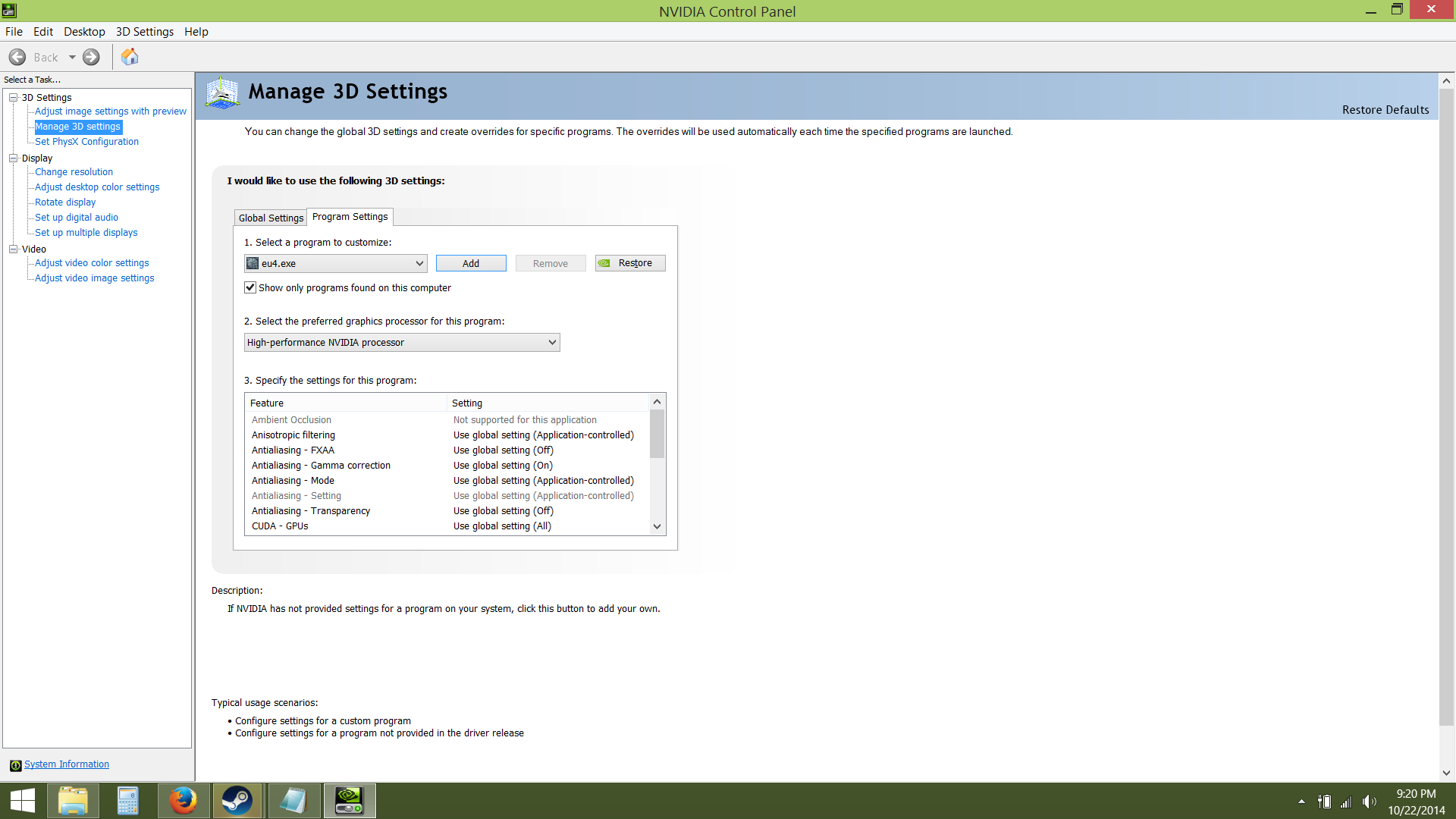Open the Steam taskbar icon
This screenshot has width=1456, height=819.
[x=237, y=801]
